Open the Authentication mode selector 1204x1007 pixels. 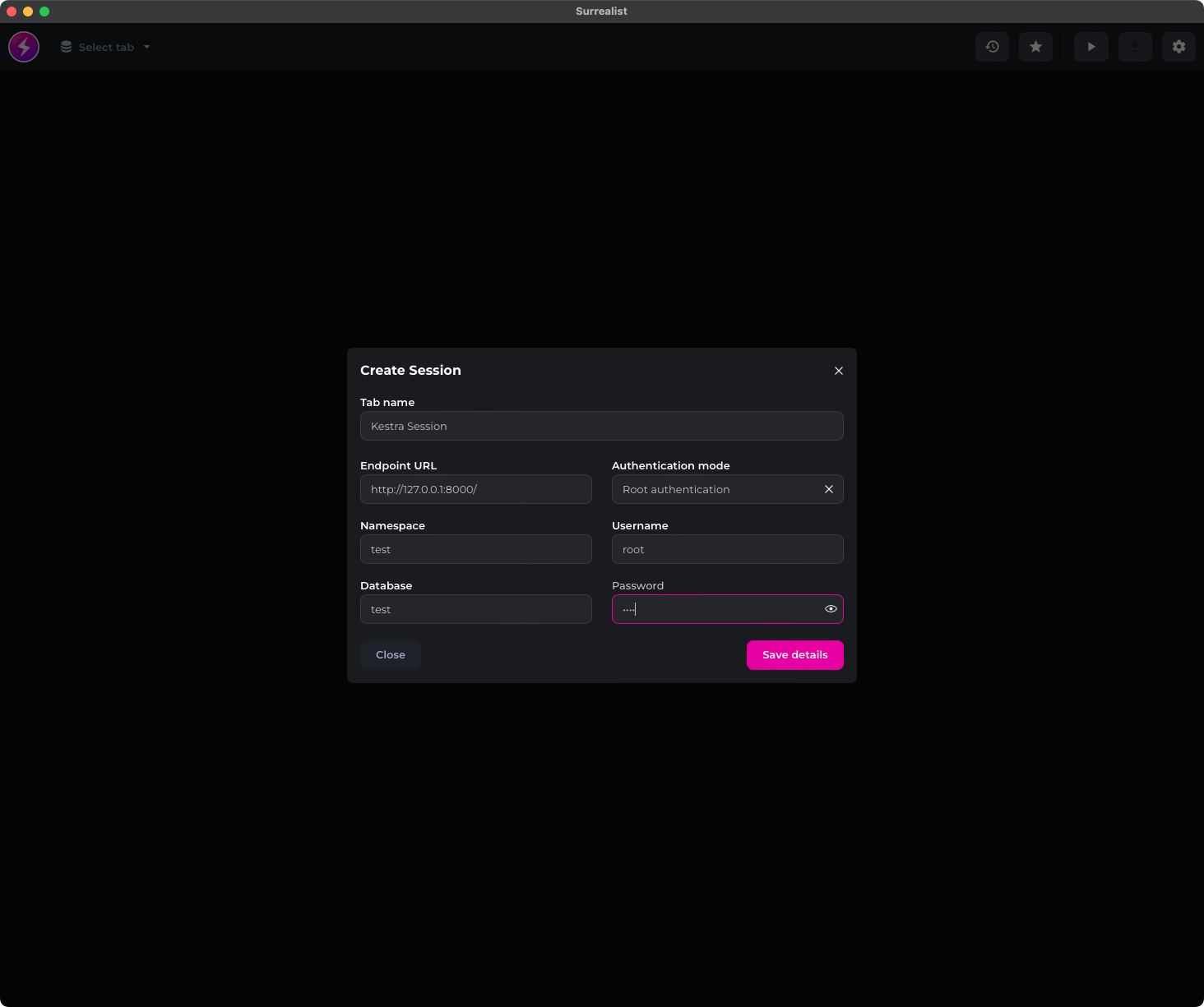[715, 489]
